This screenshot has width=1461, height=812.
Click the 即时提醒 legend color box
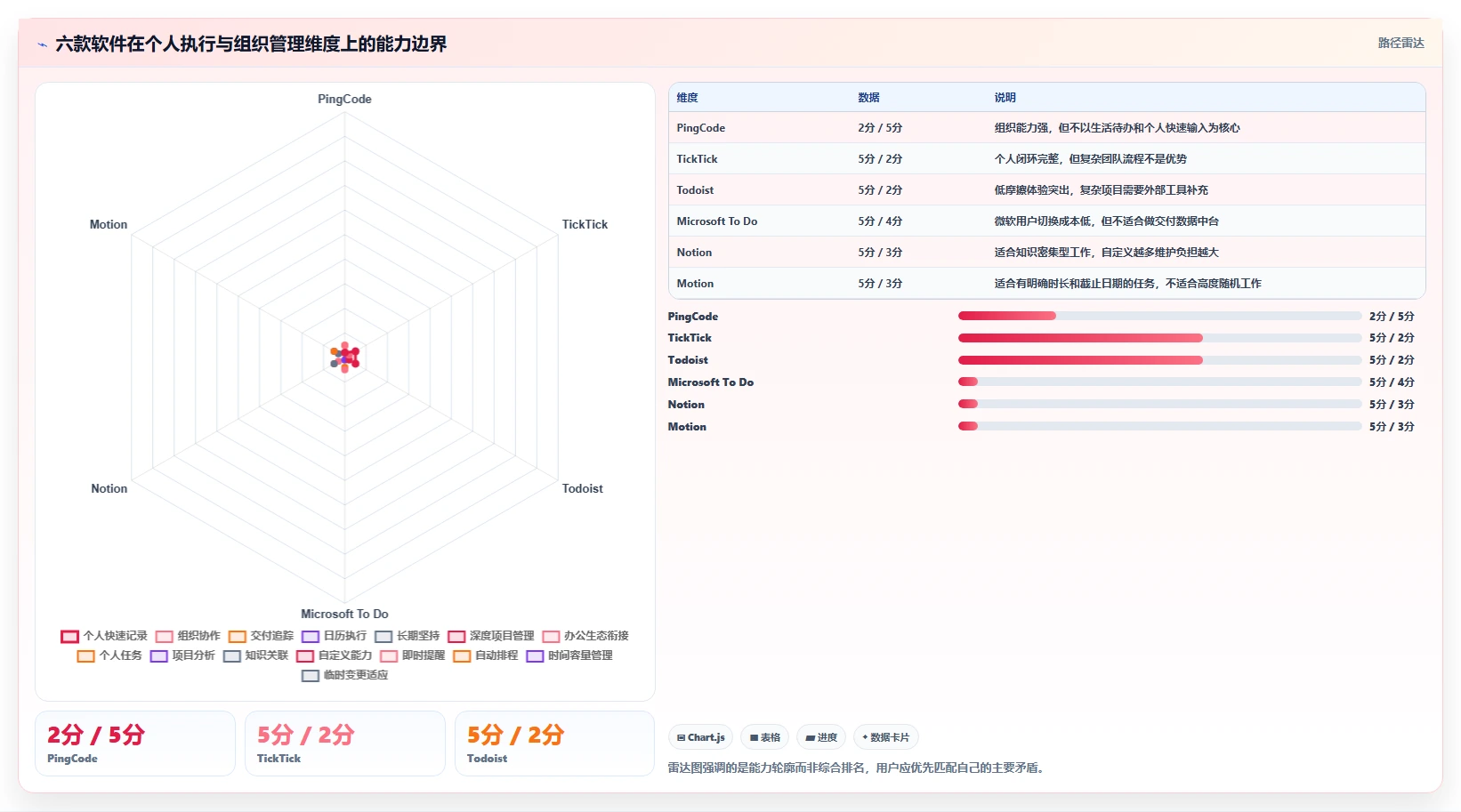(389, 656)
